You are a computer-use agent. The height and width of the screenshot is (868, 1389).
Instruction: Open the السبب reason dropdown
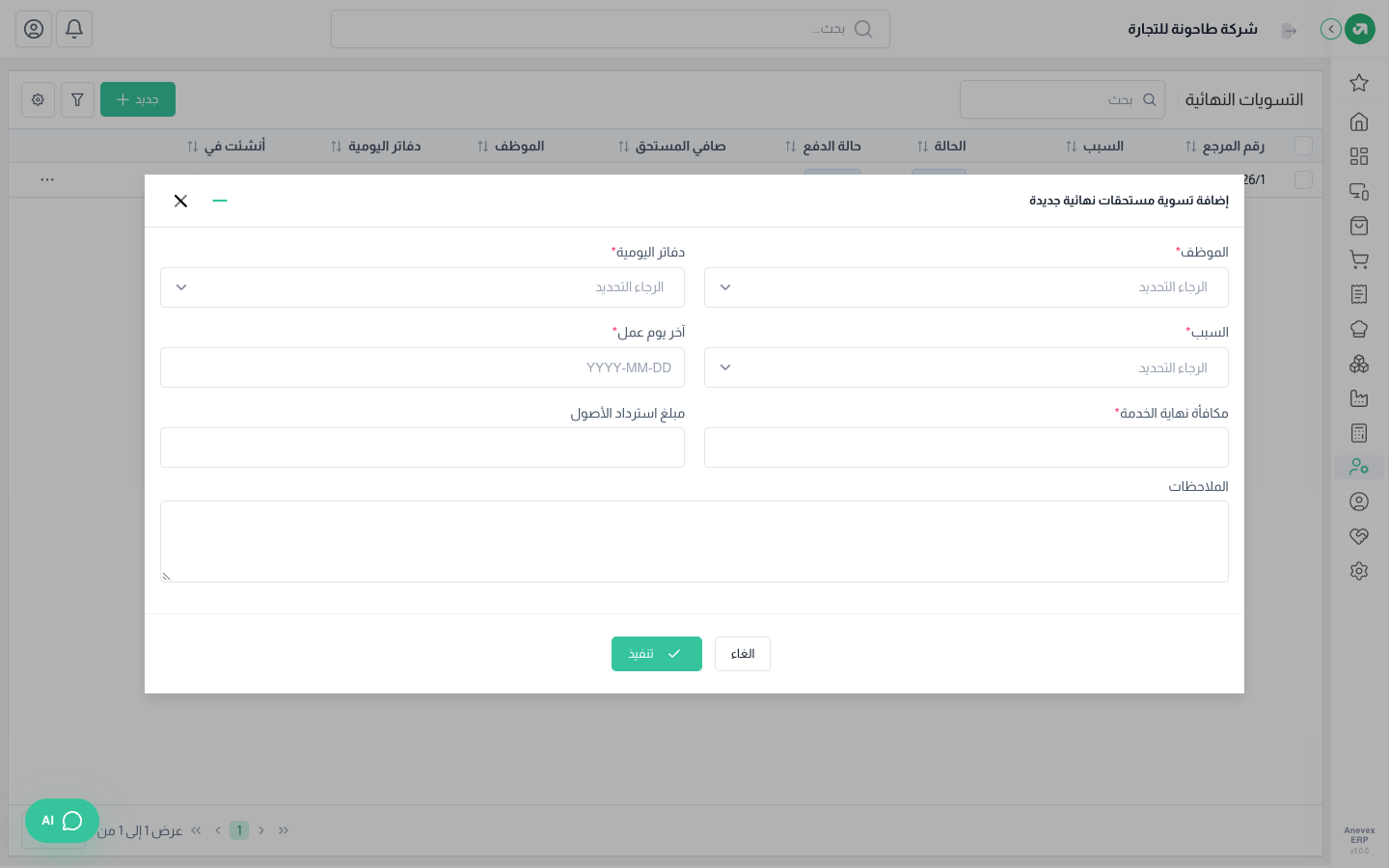click(967, 367)
